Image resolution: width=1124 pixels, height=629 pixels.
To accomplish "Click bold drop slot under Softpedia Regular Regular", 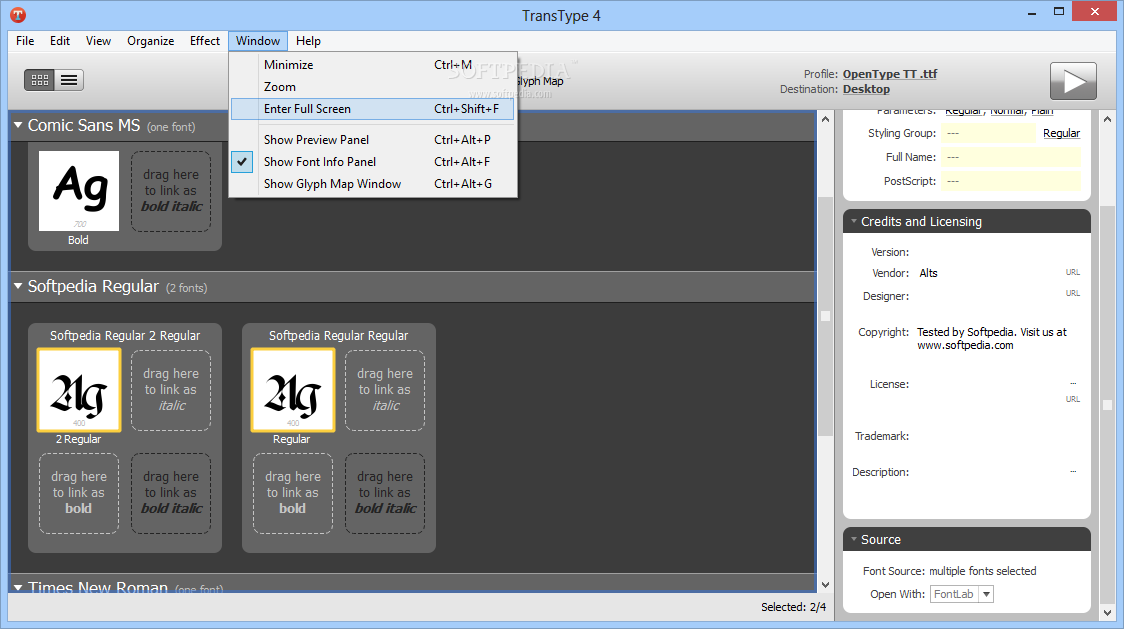I will (292, 493).
